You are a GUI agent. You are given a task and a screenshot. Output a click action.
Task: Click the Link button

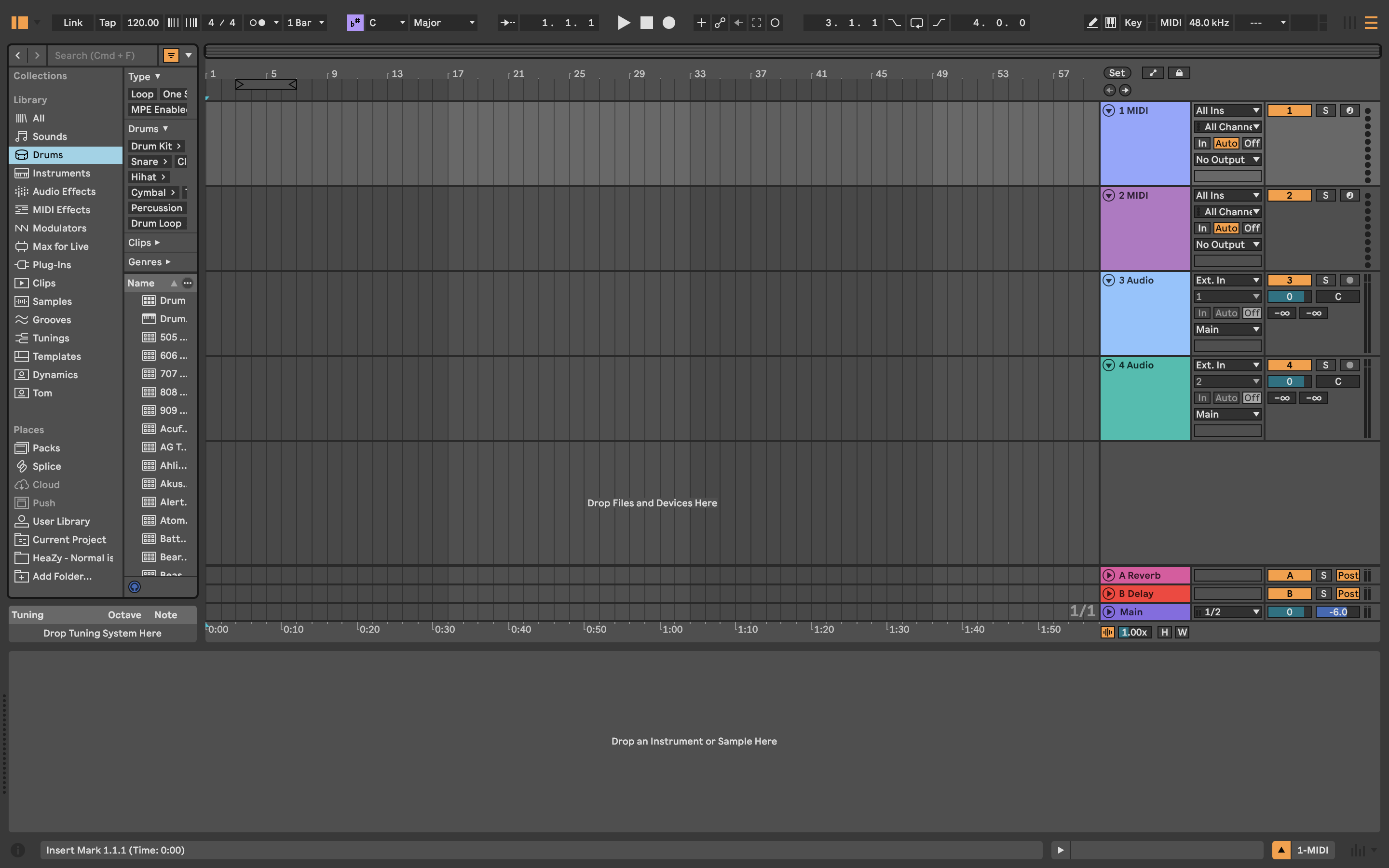[73, 22]
